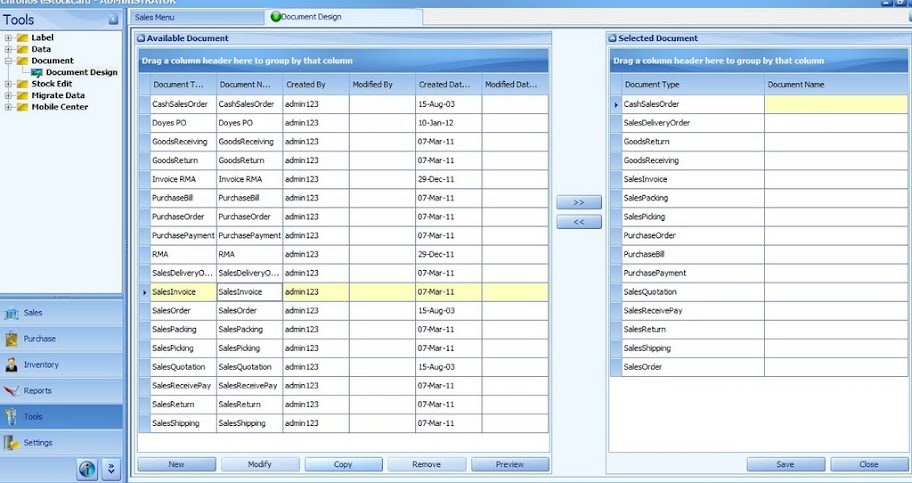Click the Data folder icon
The height and width of the screenshot is (483, 912).
click(23, 49)
